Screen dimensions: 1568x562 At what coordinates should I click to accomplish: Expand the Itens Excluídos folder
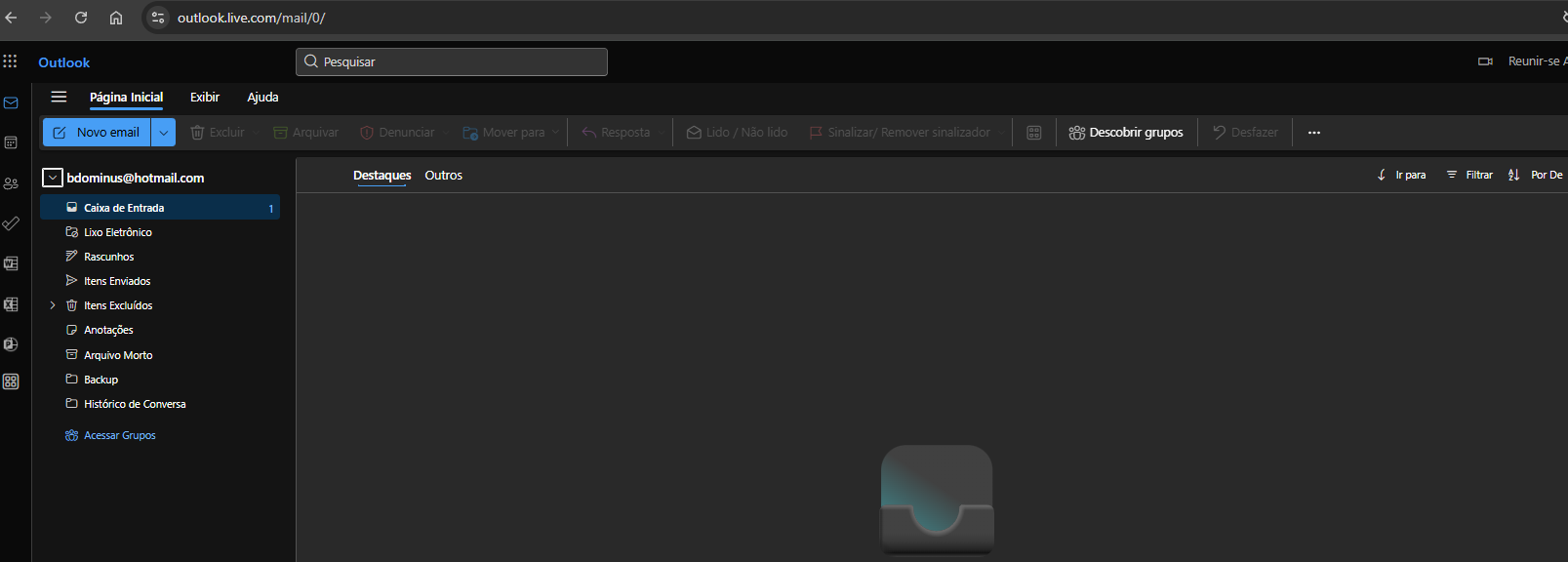pyautogui.click(x=53, y=305)
